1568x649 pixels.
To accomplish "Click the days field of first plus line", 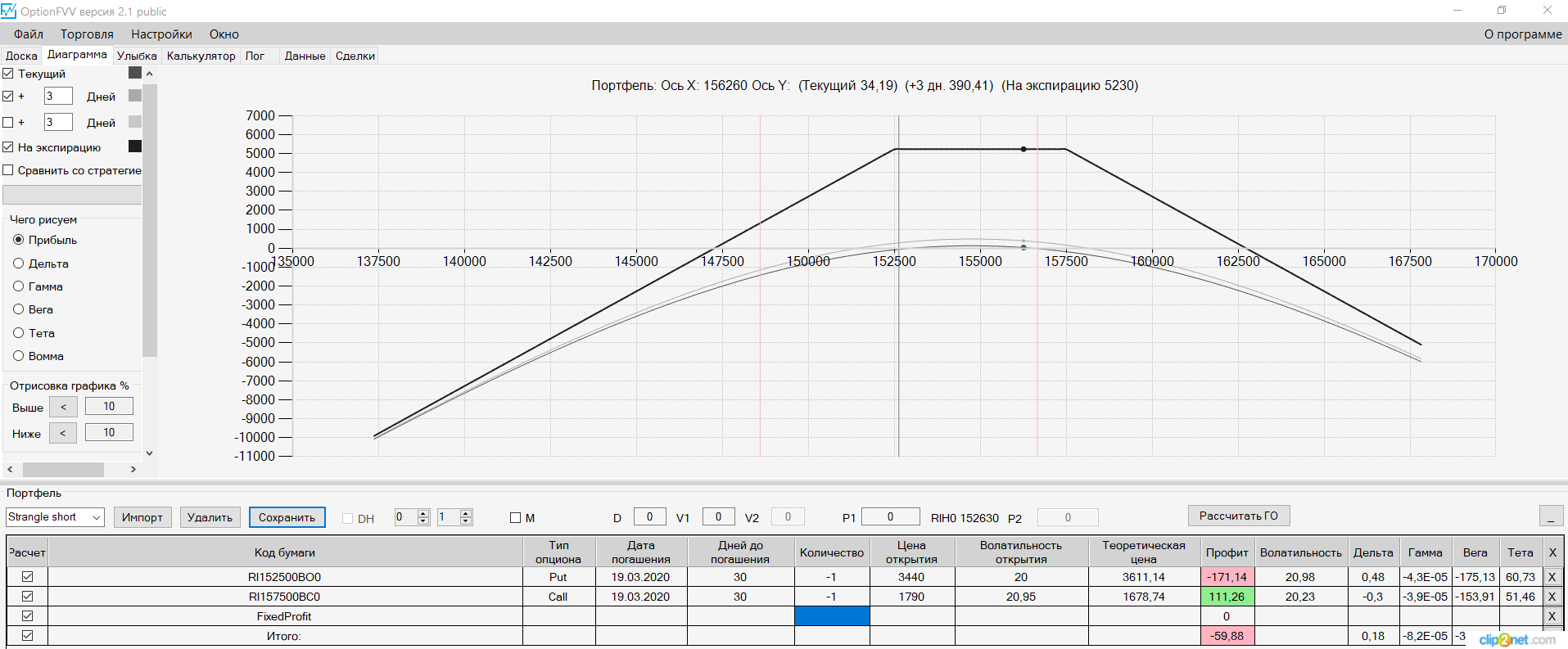I will click(x=58, y=97).
